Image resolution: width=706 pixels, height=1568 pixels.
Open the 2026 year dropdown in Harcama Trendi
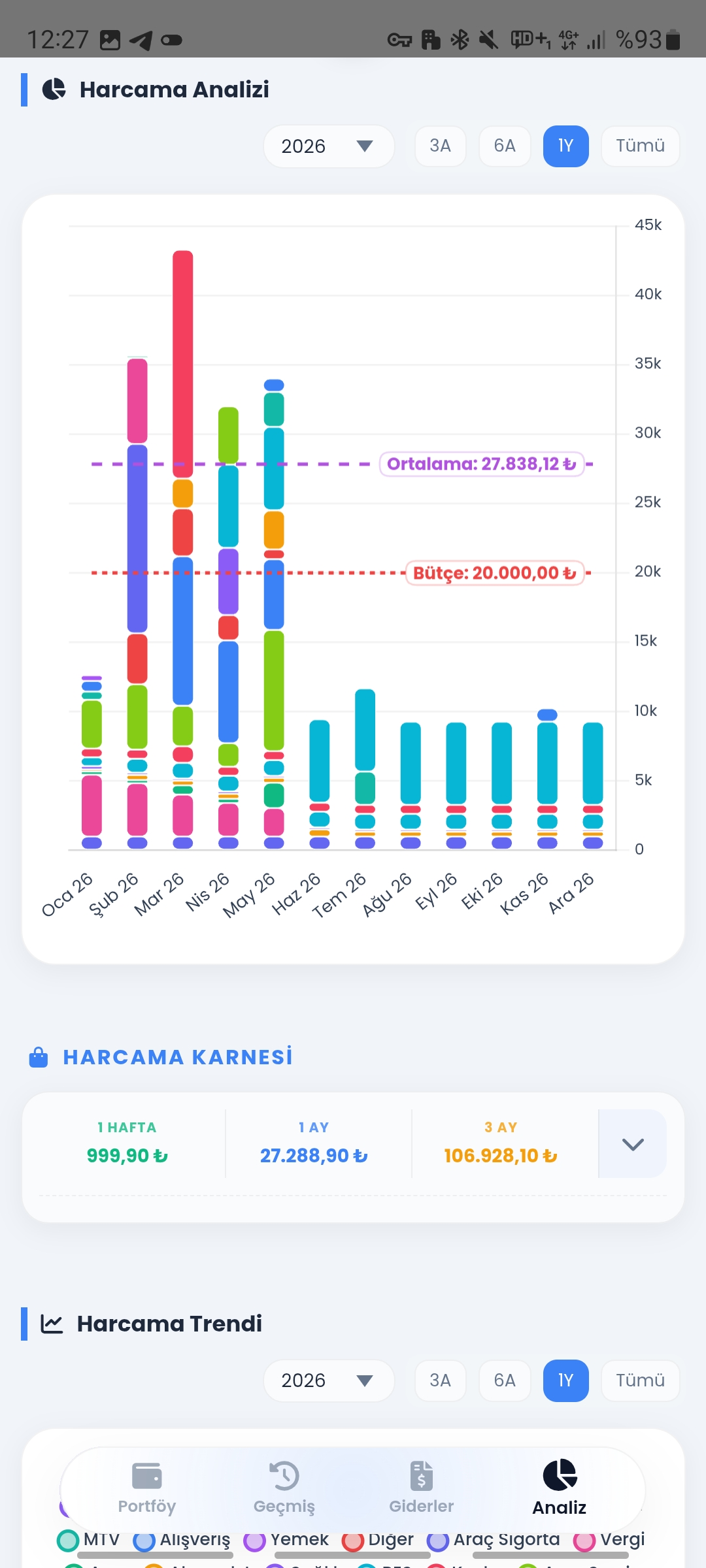(x=329, y=1380)
